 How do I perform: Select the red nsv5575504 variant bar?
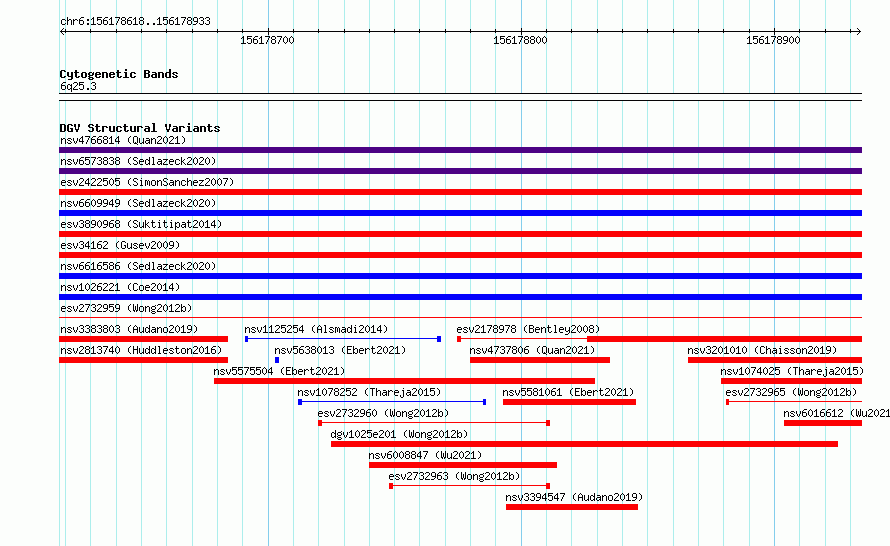pos(405,381)
